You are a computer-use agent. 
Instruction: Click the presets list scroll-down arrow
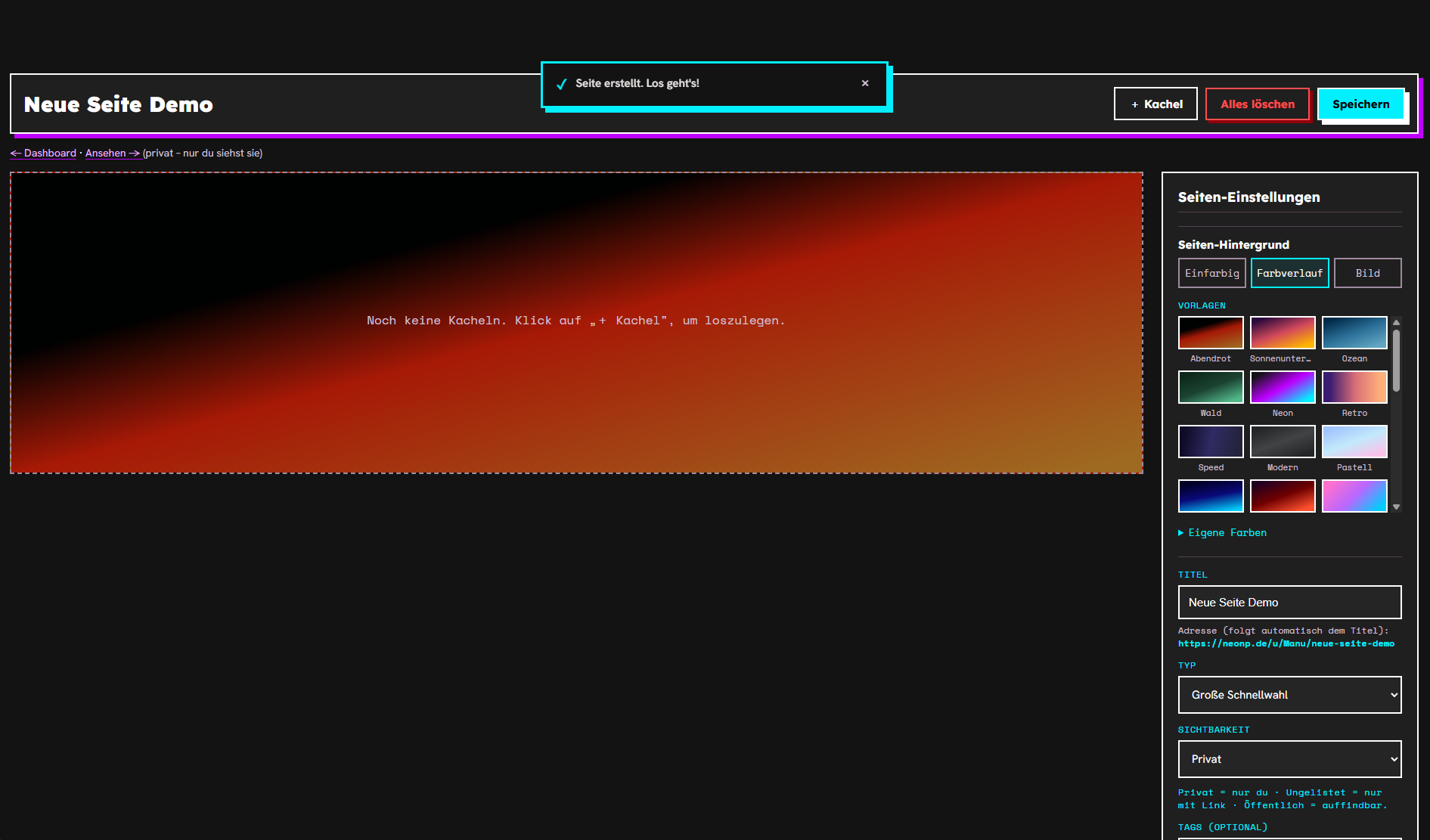1397,507
